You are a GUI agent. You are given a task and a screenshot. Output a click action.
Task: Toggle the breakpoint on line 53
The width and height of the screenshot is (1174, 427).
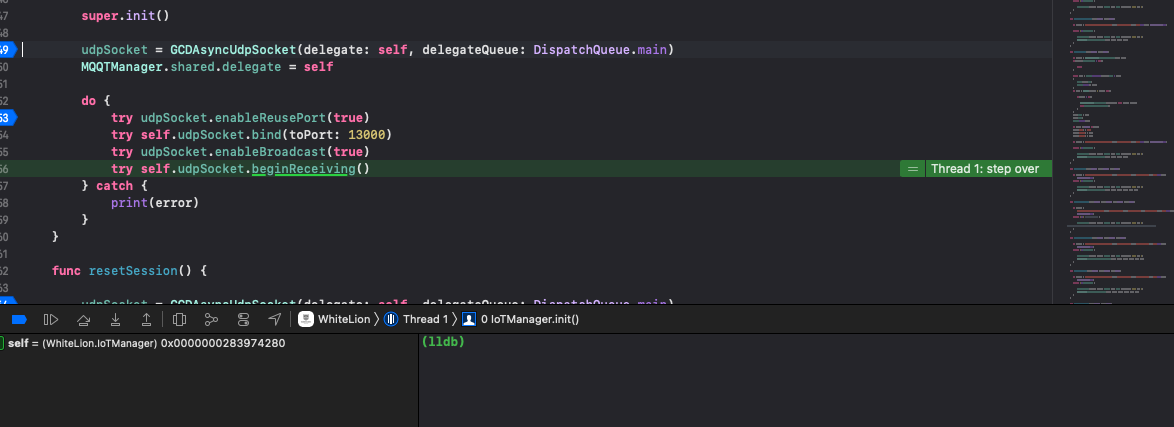(x=6, y=118)
